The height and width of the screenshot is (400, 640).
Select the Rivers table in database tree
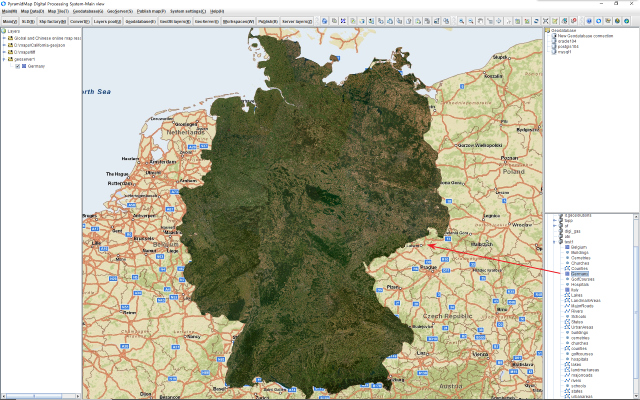coord(577,311)
